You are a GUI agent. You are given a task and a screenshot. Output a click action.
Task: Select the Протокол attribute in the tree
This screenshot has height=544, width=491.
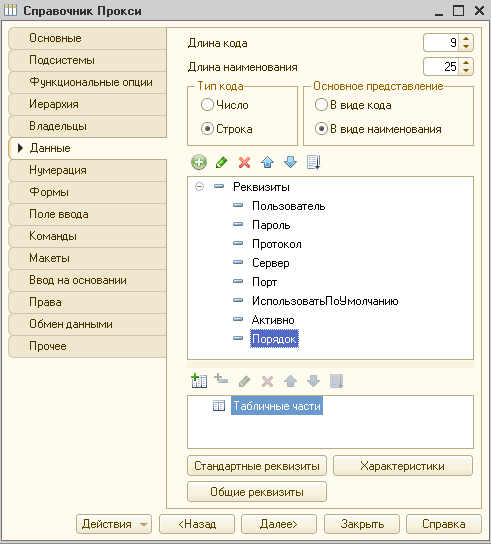(277, 244)
